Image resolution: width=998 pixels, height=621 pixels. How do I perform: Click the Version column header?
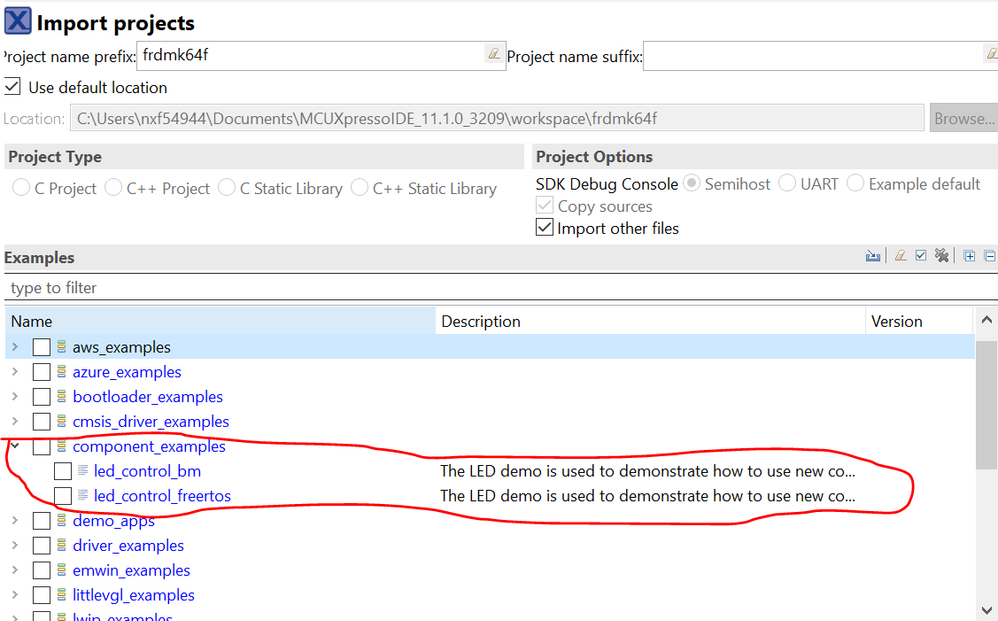920,321
